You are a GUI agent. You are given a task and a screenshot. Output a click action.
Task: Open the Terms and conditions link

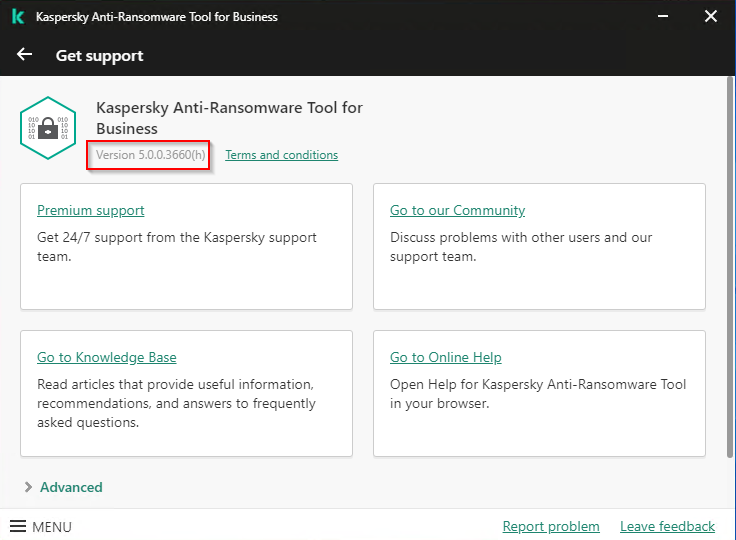click(x=282, y=155)
